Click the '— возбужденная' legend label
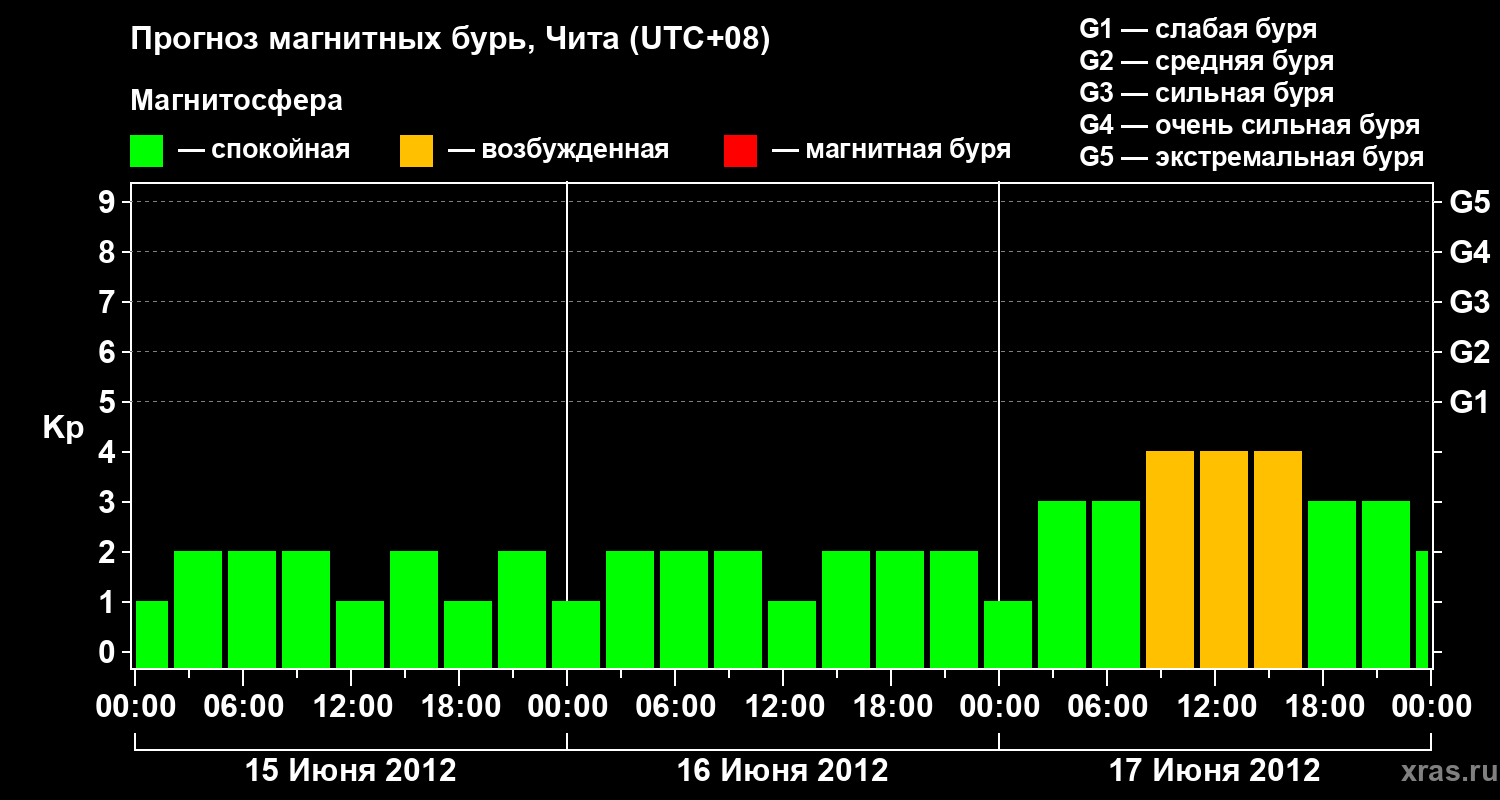 pyautogui.click(x=558, y=151)
